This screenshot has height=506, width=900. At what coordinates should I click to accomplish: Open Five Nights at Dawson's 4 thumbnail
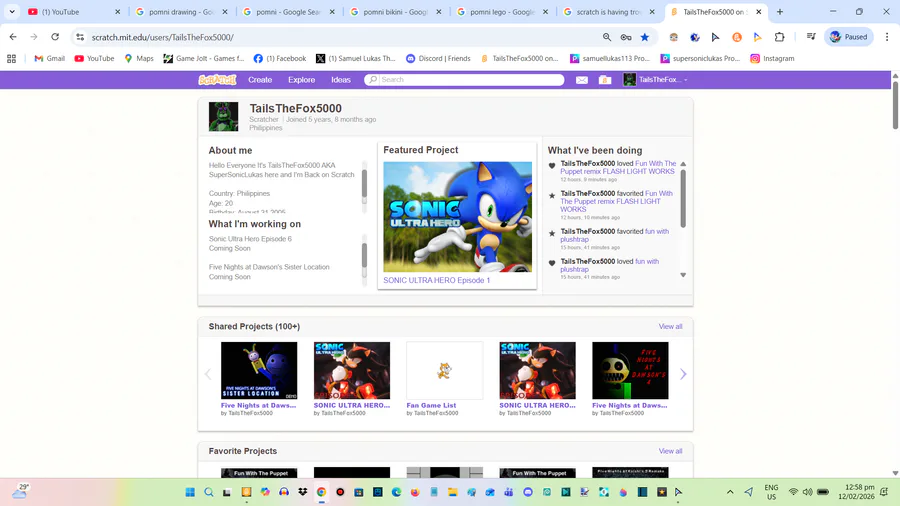[x=630, y=371]
